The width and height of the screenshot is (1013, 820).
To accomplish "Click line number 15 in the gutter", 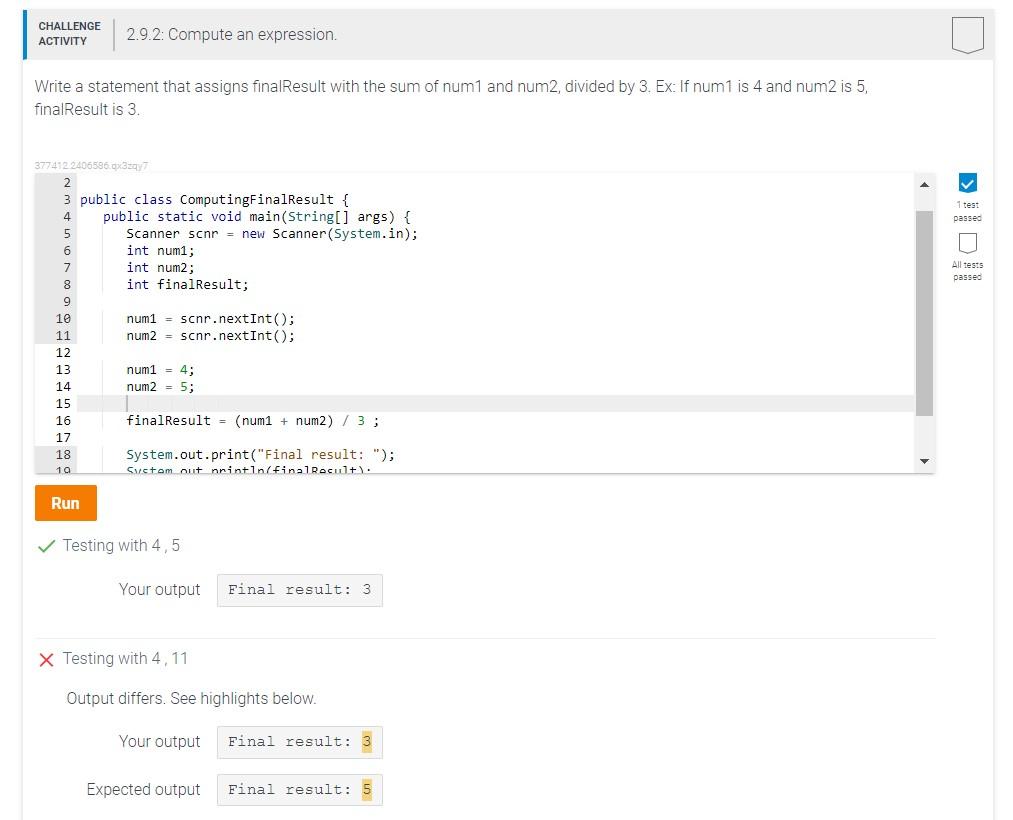I will click(x=63, y=403).
